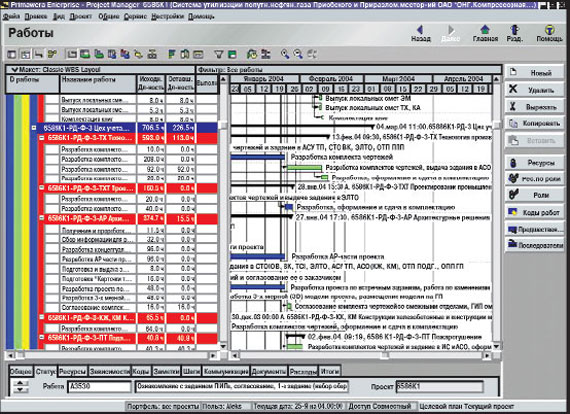This screenshot has height=414, width=570.
Task: Click the blue 'Разработка АР-части проекта' Gantt bar
Action: (x=258, y=257)
